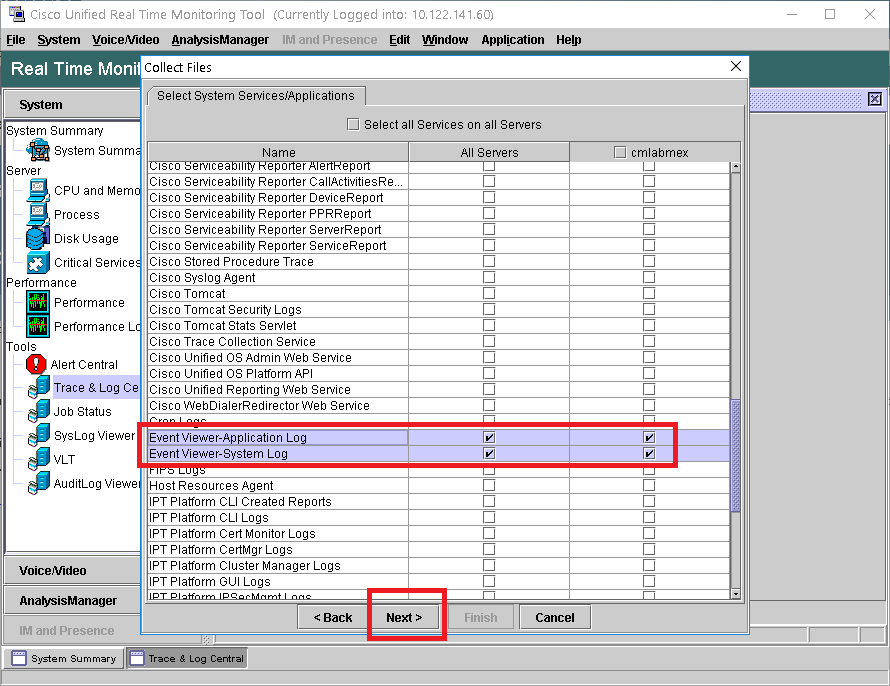Click the < Back button
The width and height of the screenshot is (890, 686).
pyautogui.click(x=333, y=617)
